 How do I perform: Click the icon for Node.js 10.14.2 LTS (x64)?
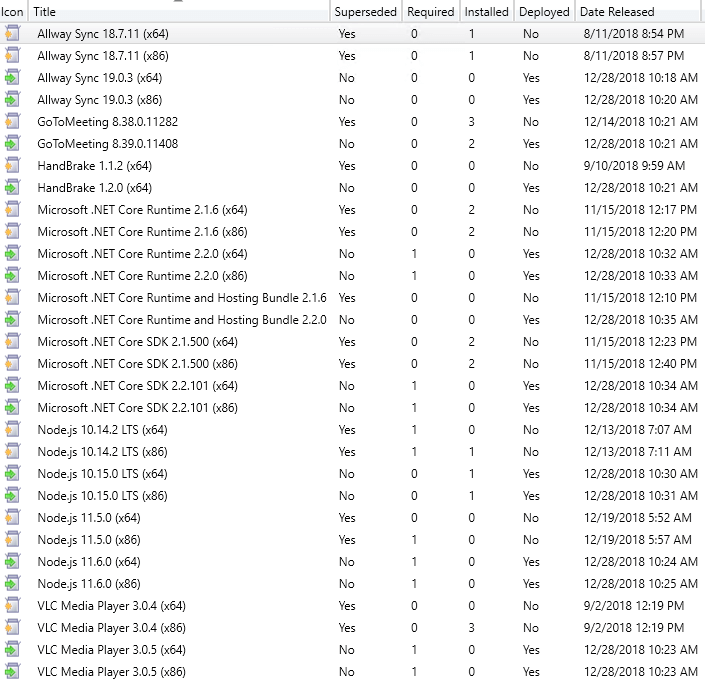pyautogui.click(x=13, y=430)
